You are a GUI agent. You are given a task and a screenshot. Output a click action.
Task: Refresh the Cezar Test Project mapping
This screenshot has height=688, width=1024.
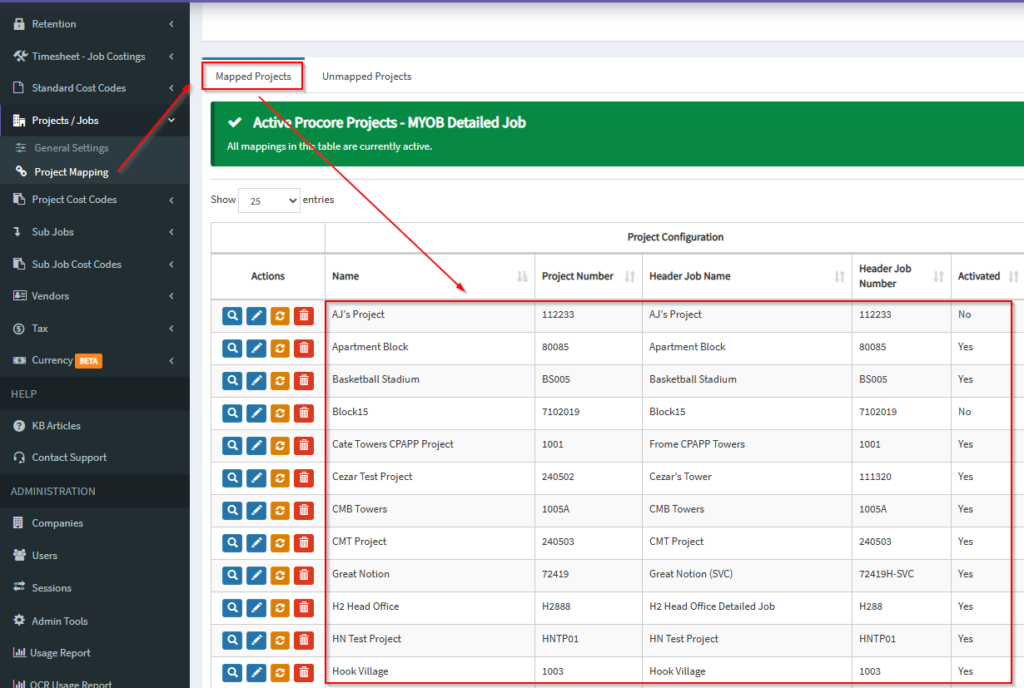pos(280,478)
